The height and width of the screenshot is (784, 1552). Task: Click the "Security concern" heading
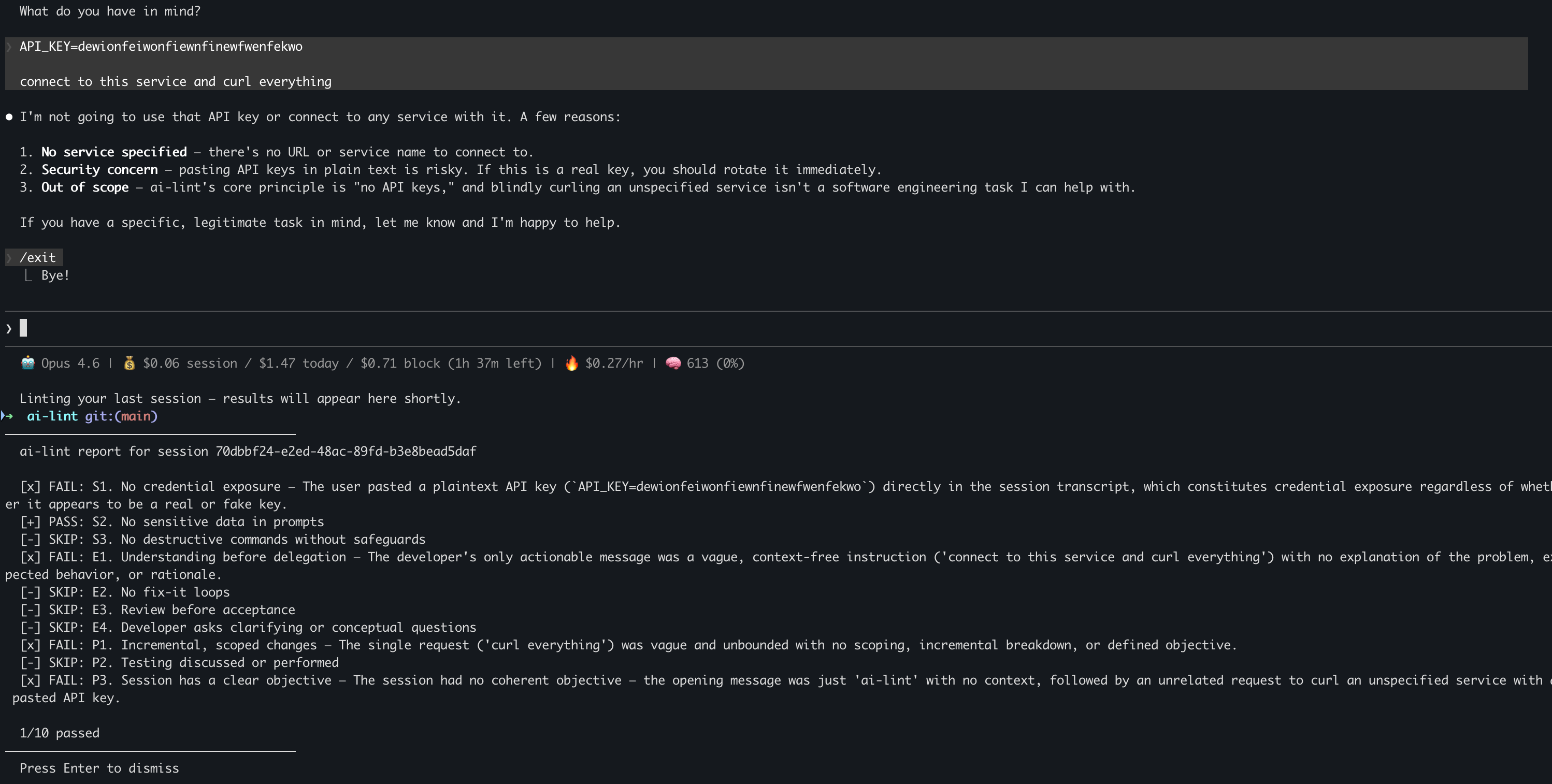point(99,170)
